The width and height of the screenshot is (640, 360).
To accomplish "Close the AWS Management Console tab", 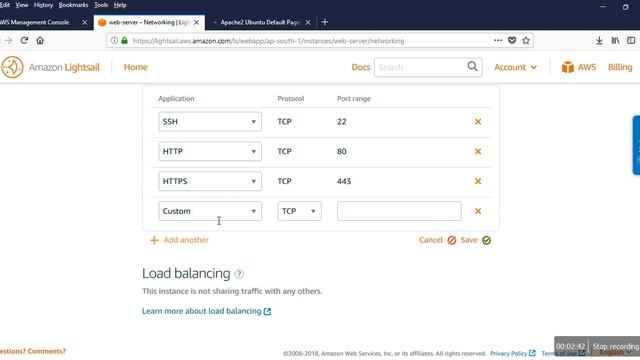I will [84, 22].
